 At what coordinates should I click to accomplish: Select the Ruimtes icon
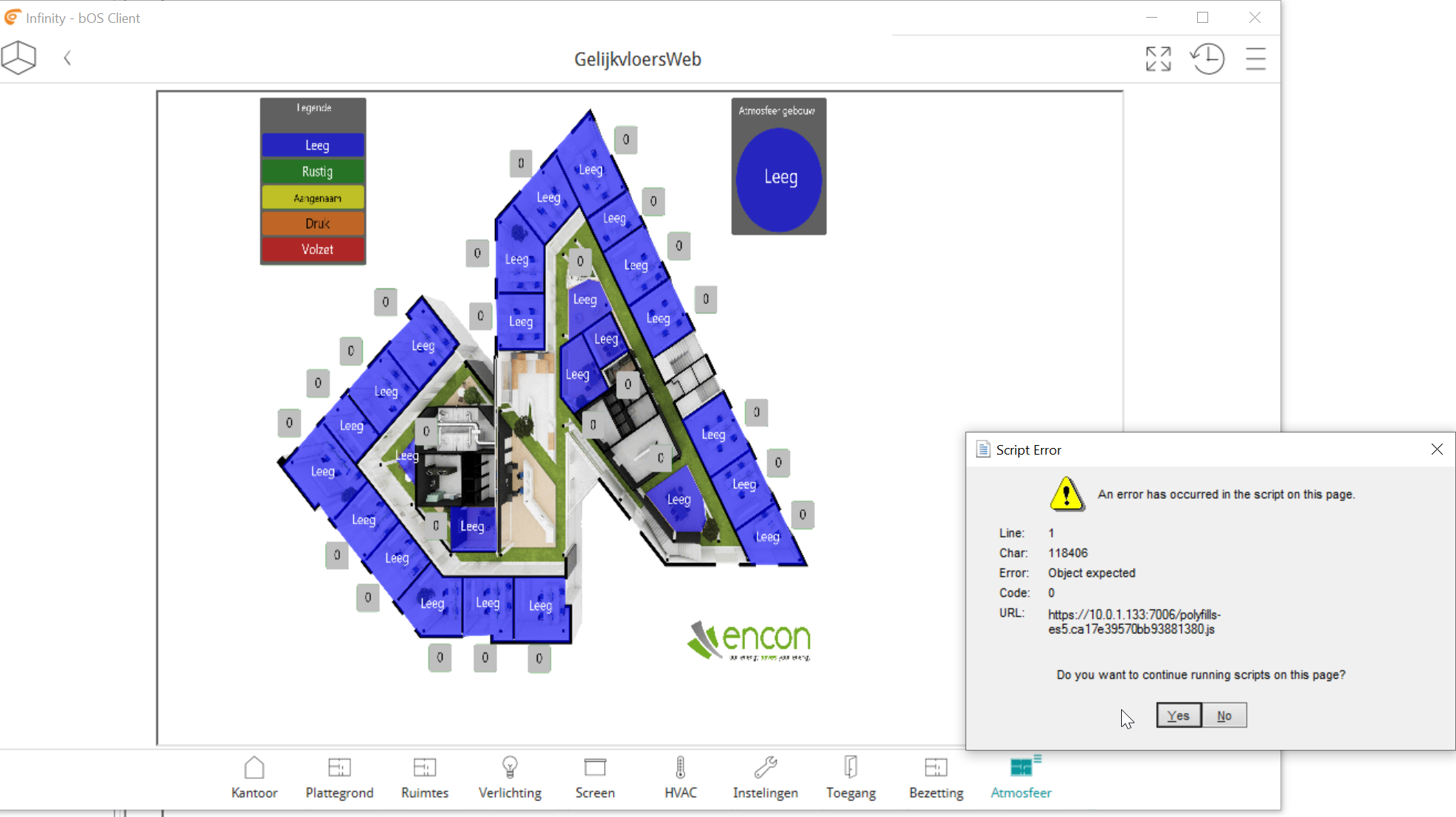[425, 777]
